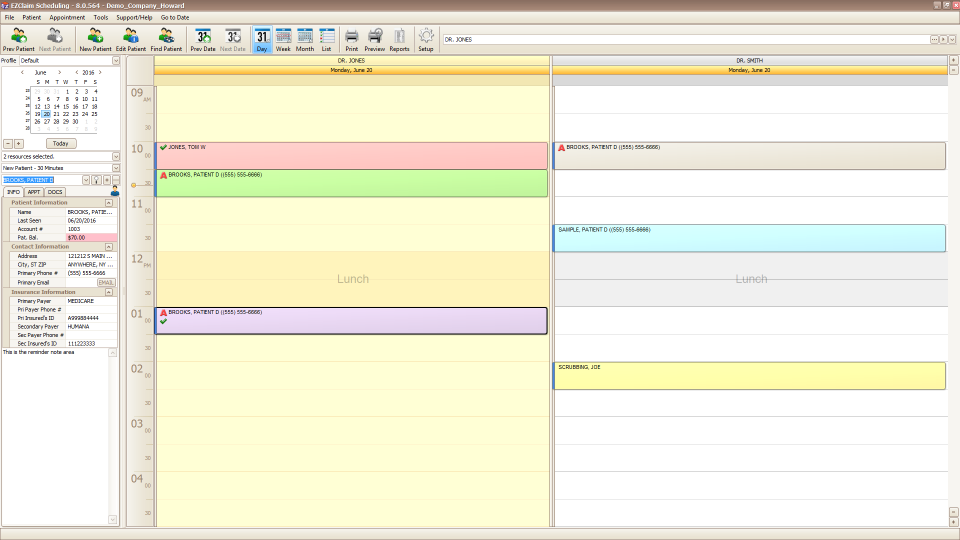Screen dimensions: 960x540
Task: Go to previous year in mini calendar
Action: (77, 72)
